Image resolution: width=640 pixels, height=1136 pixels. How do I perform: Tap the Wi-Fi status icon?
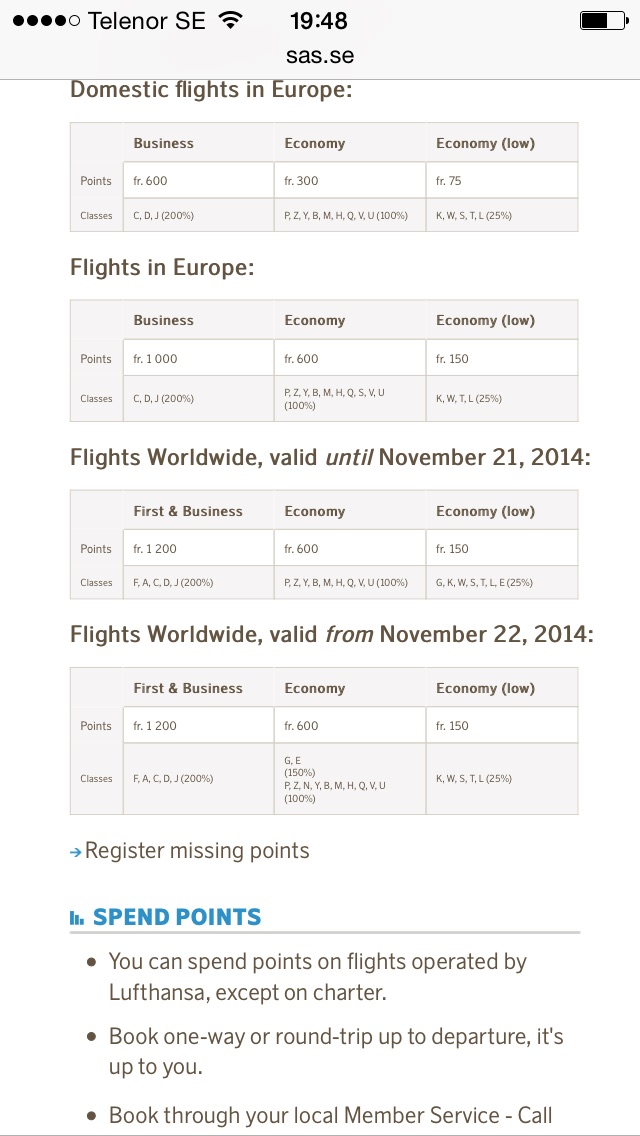pyautogui.click(x=231, y=20)
